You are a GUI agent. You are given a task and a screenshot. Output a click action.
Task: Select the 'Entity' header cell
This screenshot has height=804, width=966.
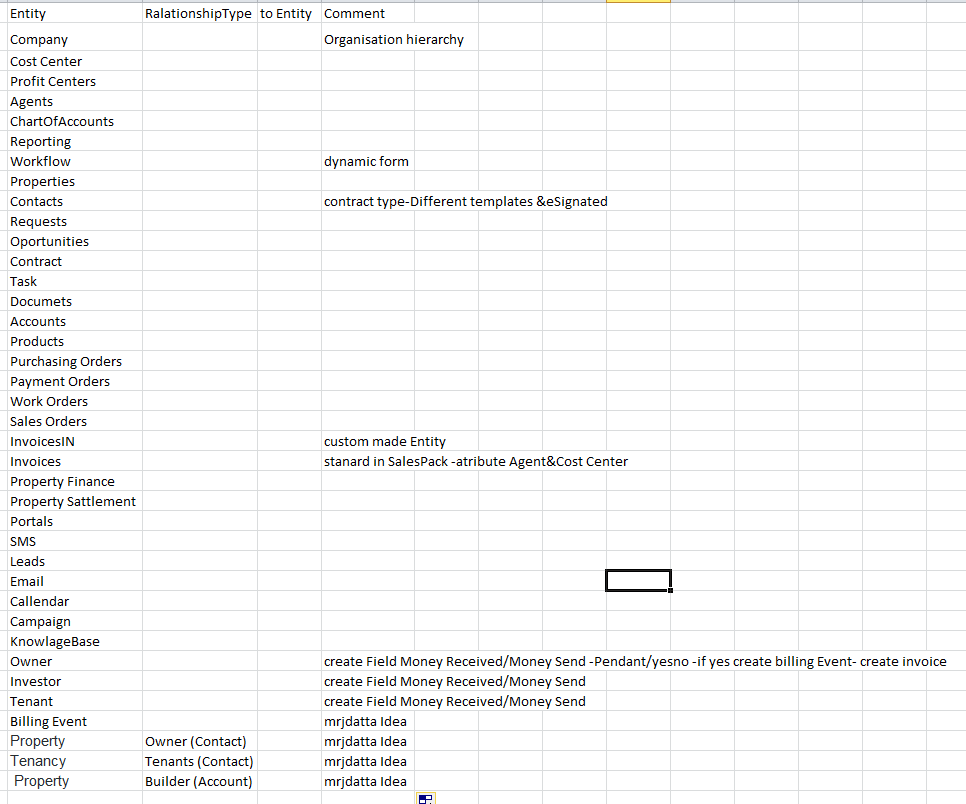[x=28, y=14]
